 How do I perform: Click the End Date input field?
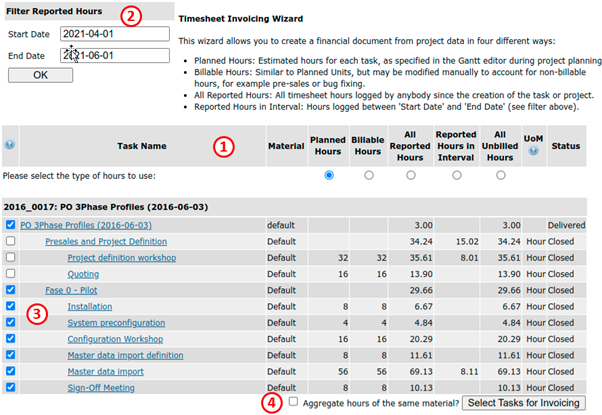point(113,55)
